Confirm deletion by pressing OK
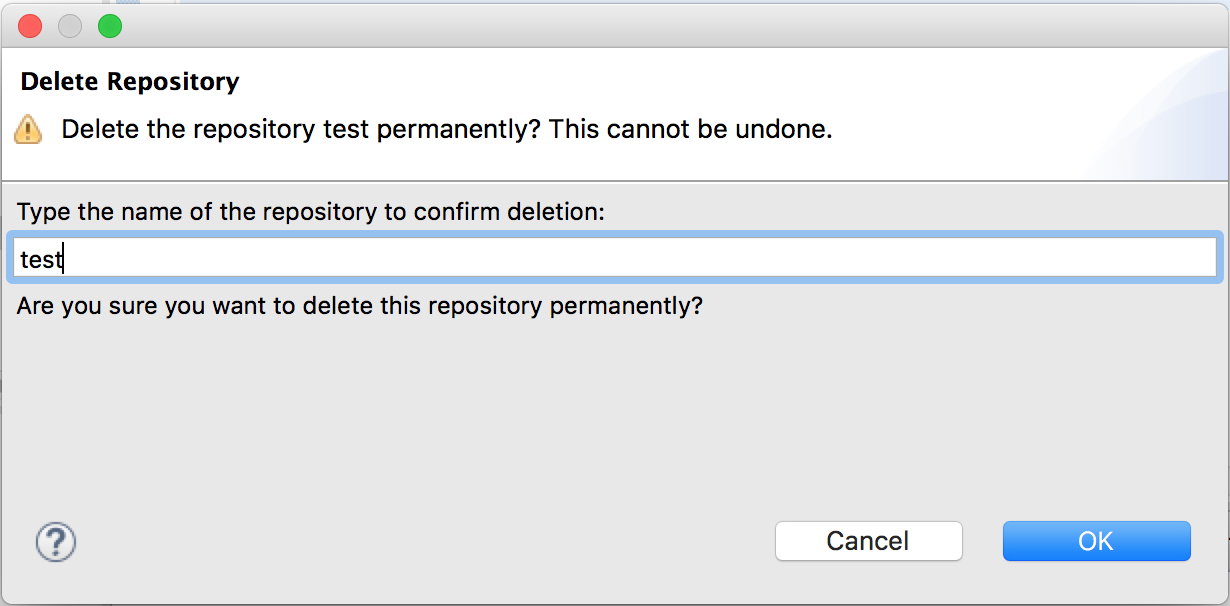Screen dimensions: 1230x606 pos(1096,541)
